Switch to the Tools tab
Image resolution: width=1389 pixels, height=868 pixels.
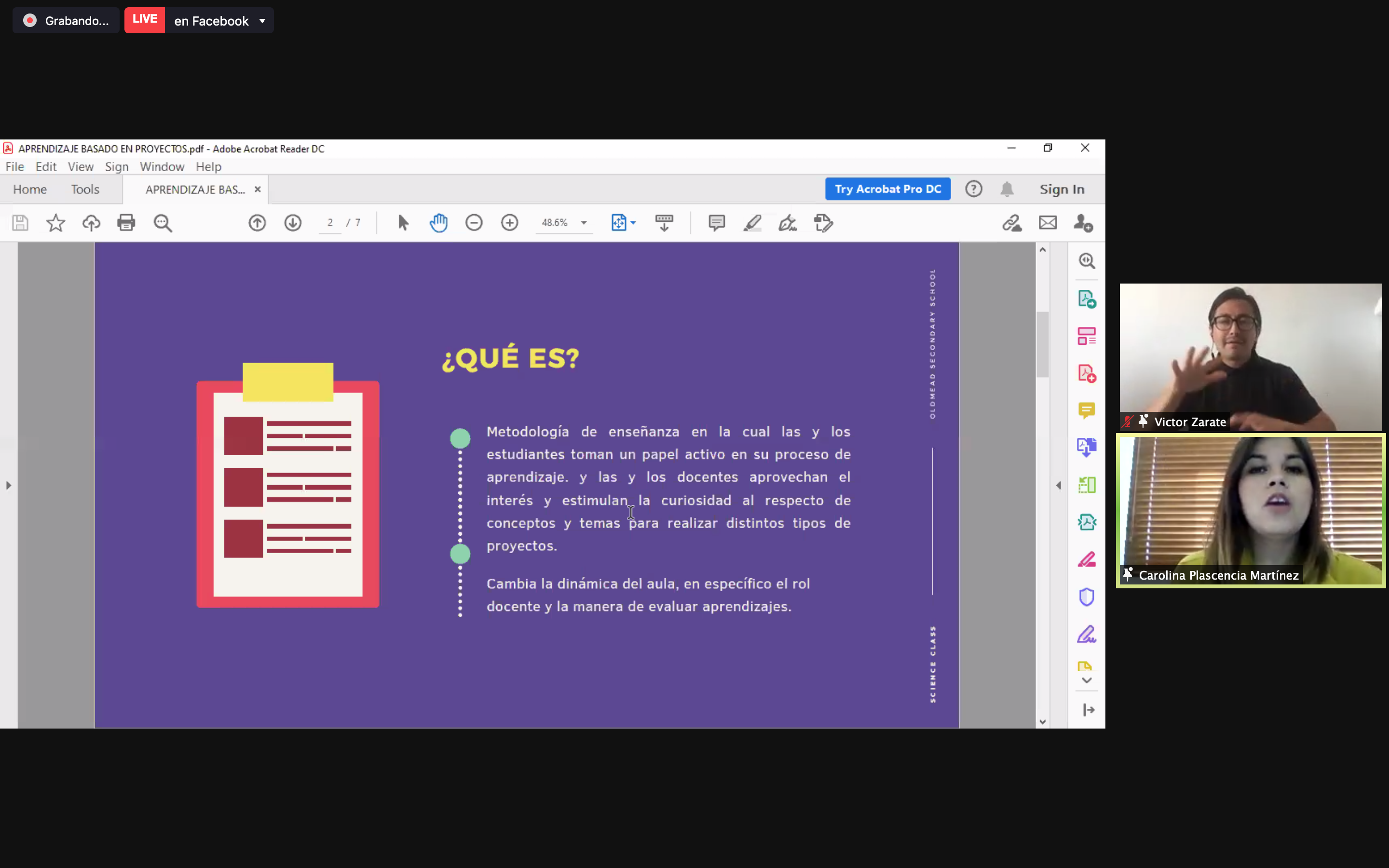[85, 190]
